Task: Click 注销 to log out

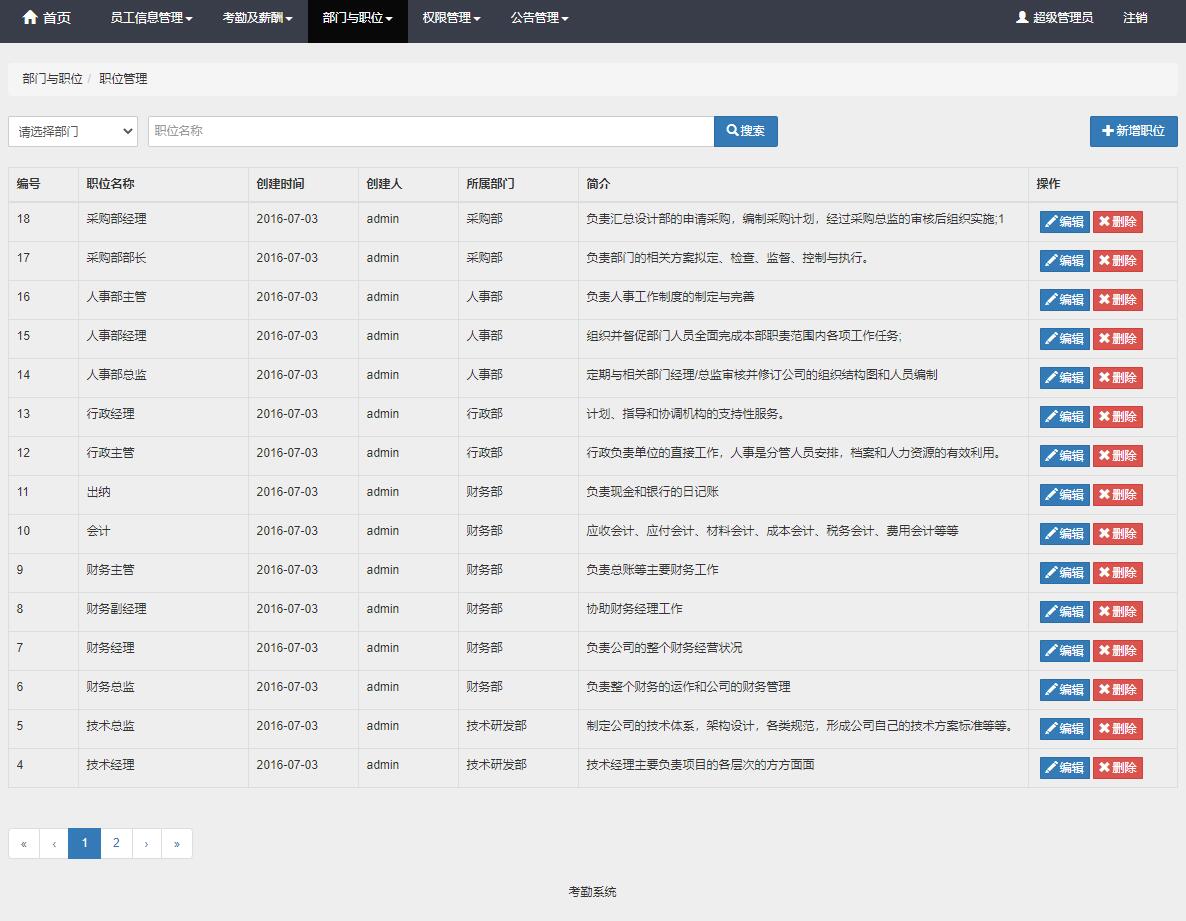Action: pos(1135,16)
